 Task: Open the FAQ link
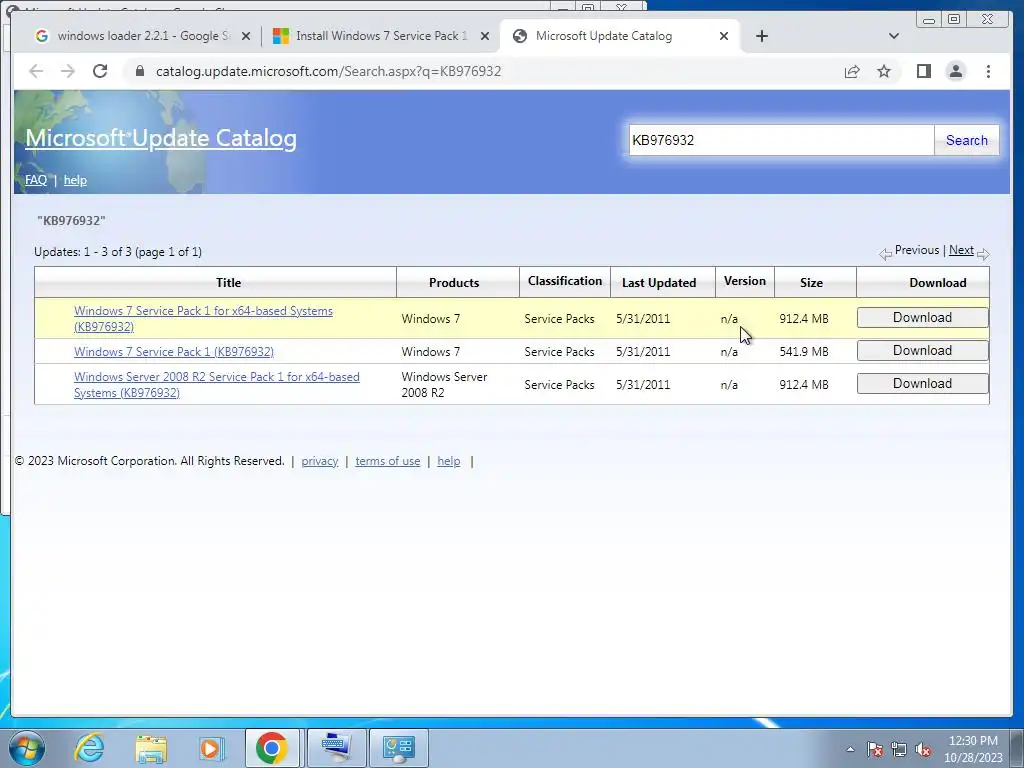pyautogui.click(x=36, y=180)
